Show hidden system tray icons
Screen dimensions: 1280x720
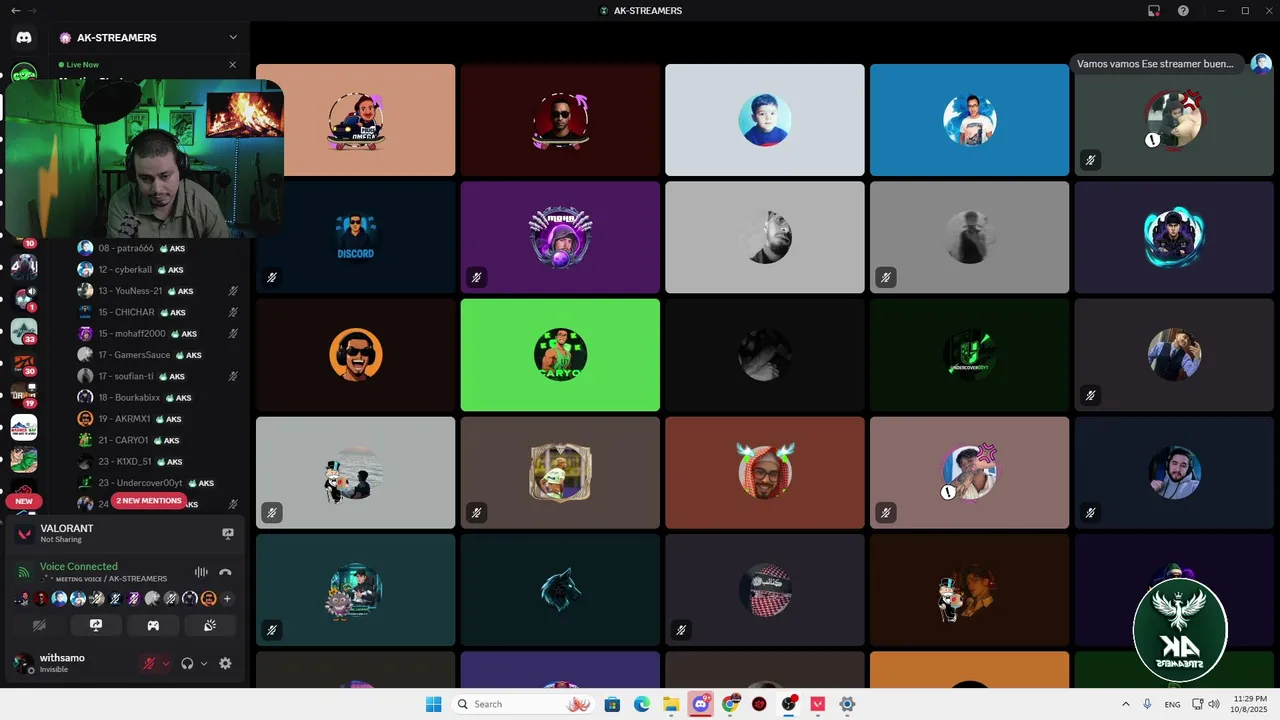1126,704
